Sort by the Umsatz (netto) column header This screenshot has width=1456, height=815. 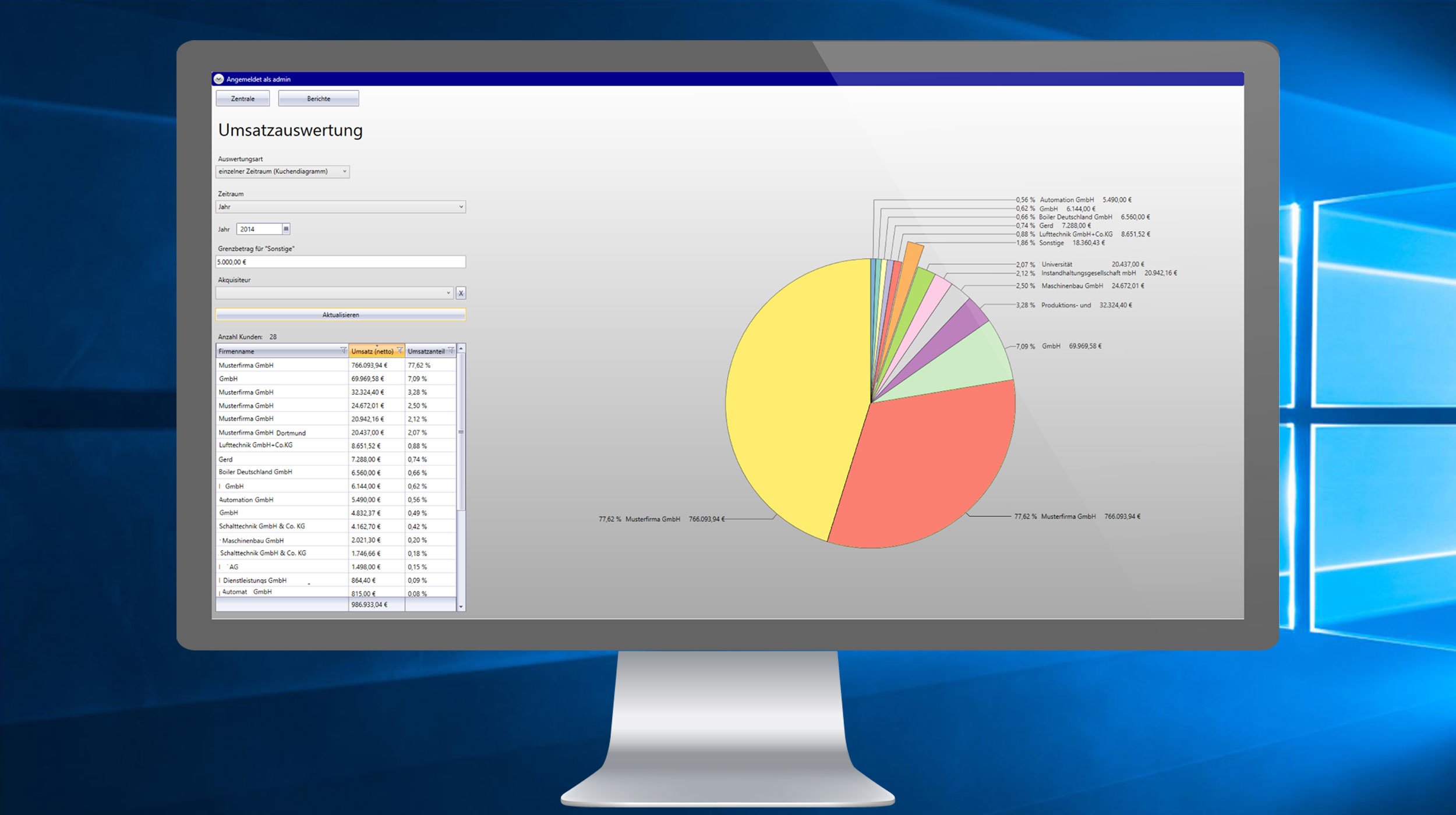pyautogui.click(x=372, y=351)
